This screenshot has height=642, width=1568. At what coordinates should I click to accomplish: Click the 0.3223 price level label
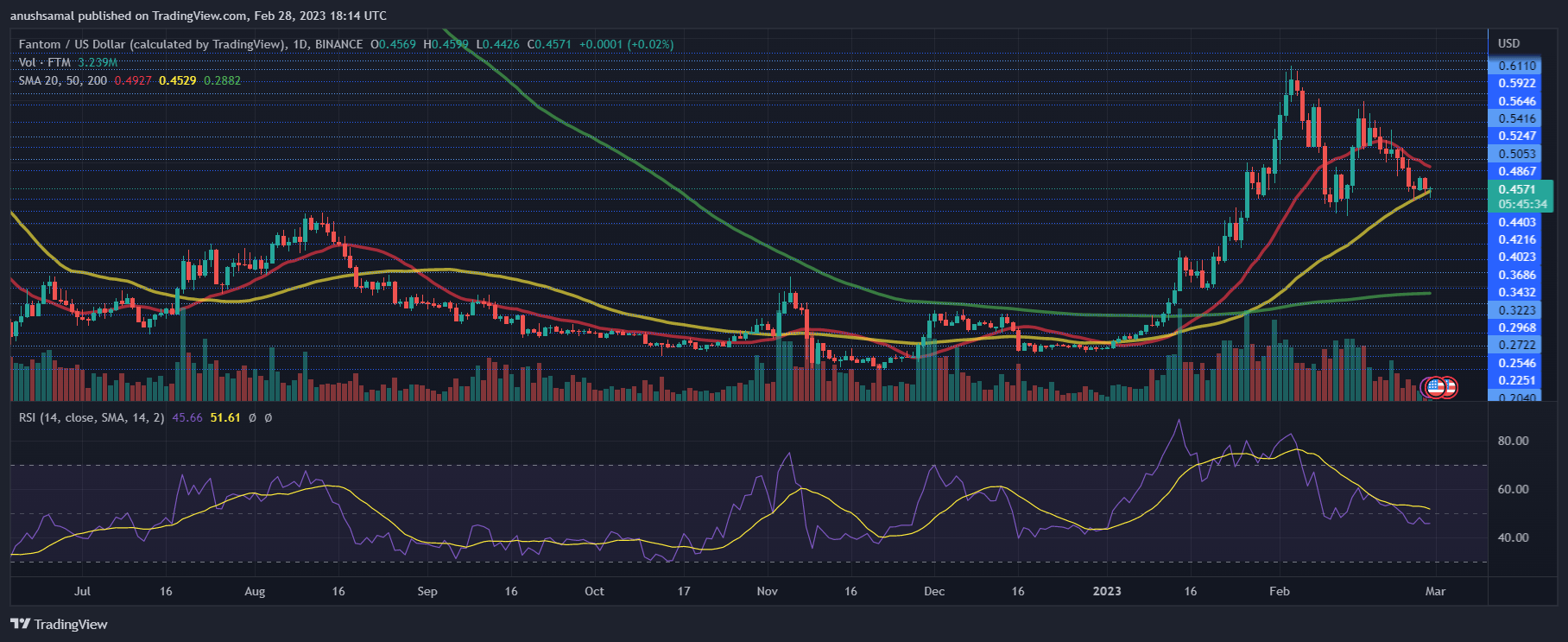tap(1517, 310)
